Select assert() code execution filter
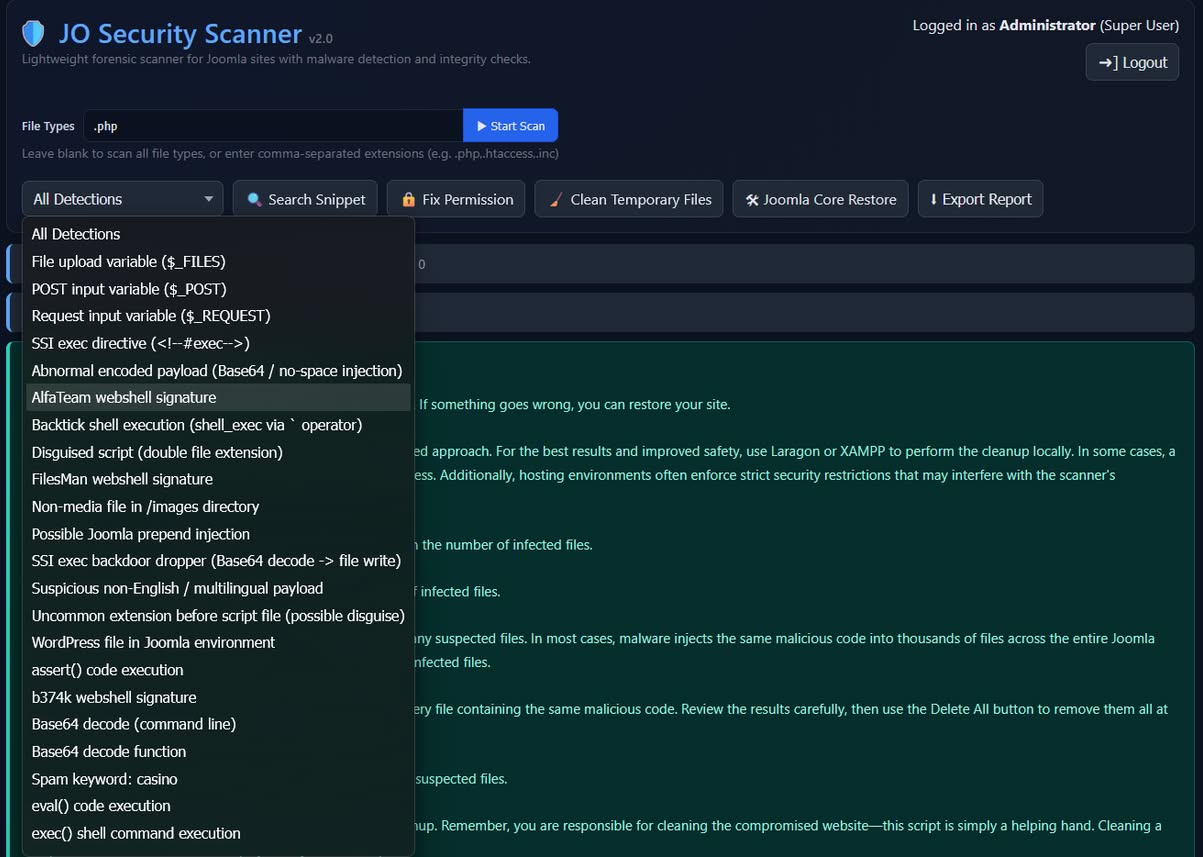This screenshot has width=1203, height=857. click(x=219, y=670)
